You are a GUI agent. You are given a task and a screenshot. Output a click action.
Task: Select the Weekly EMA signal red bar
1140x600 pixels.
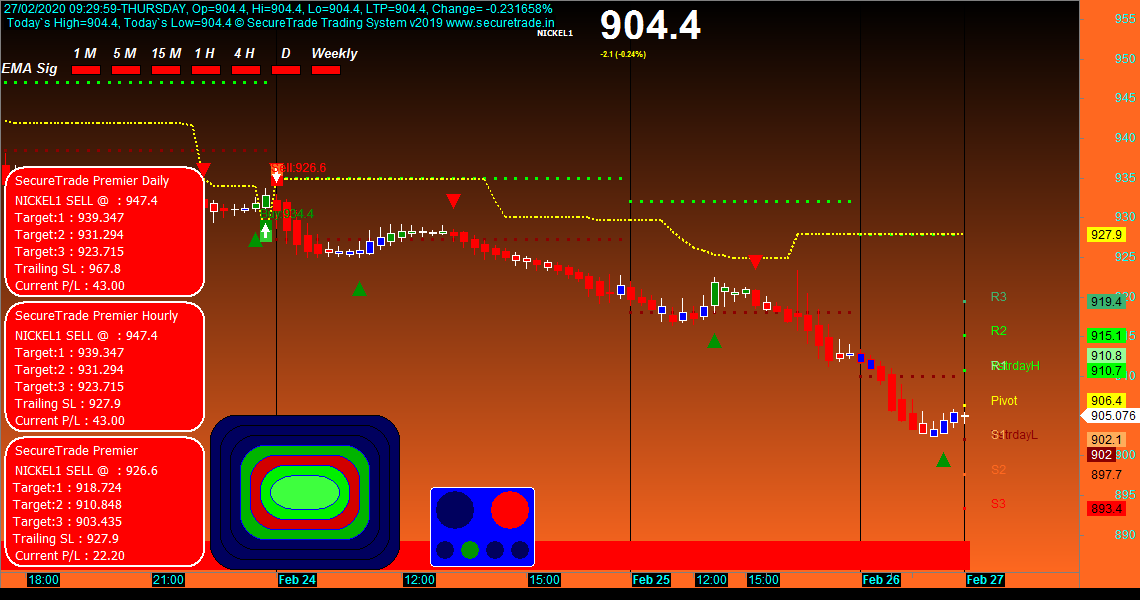coord(326,70)
